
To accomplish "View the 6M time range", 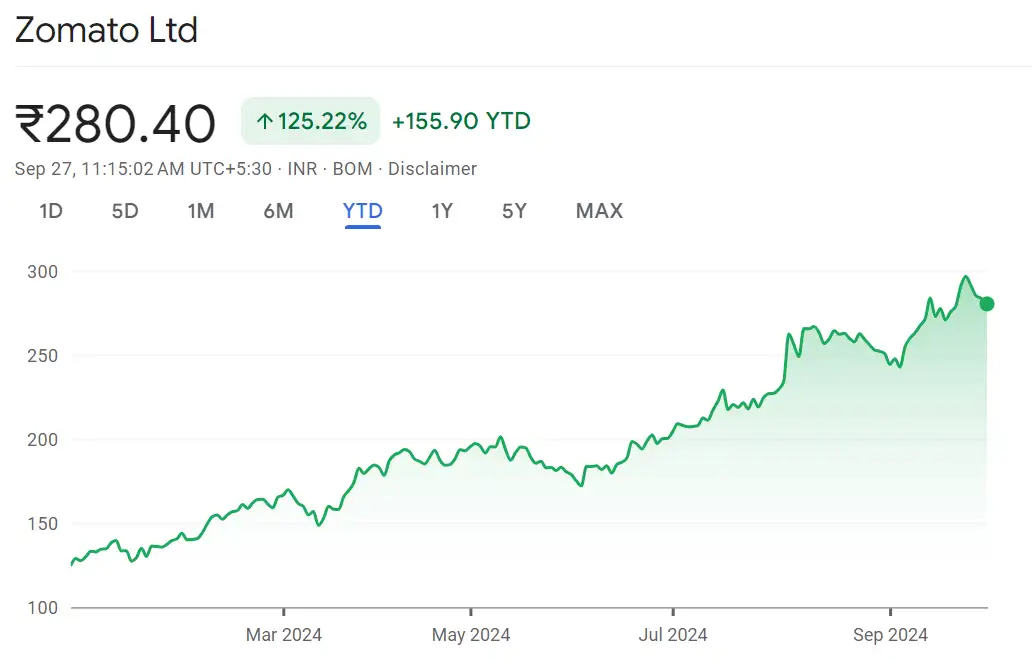I will point(279,211).
